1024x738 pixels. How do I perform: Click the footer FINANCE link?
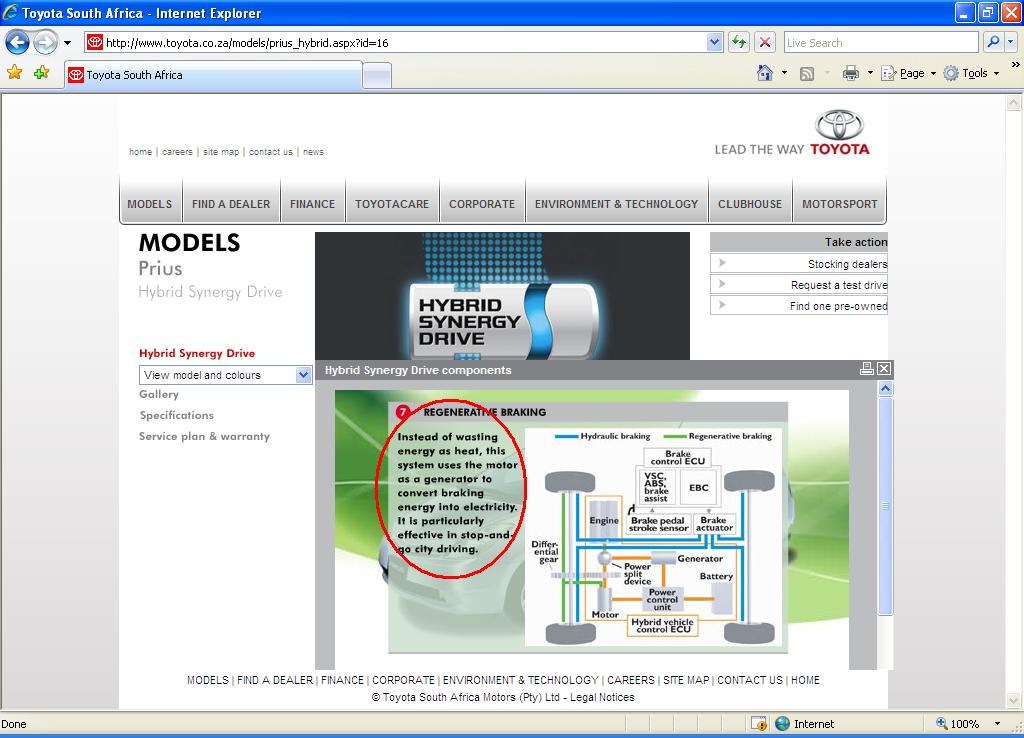[x=342, y=680]
